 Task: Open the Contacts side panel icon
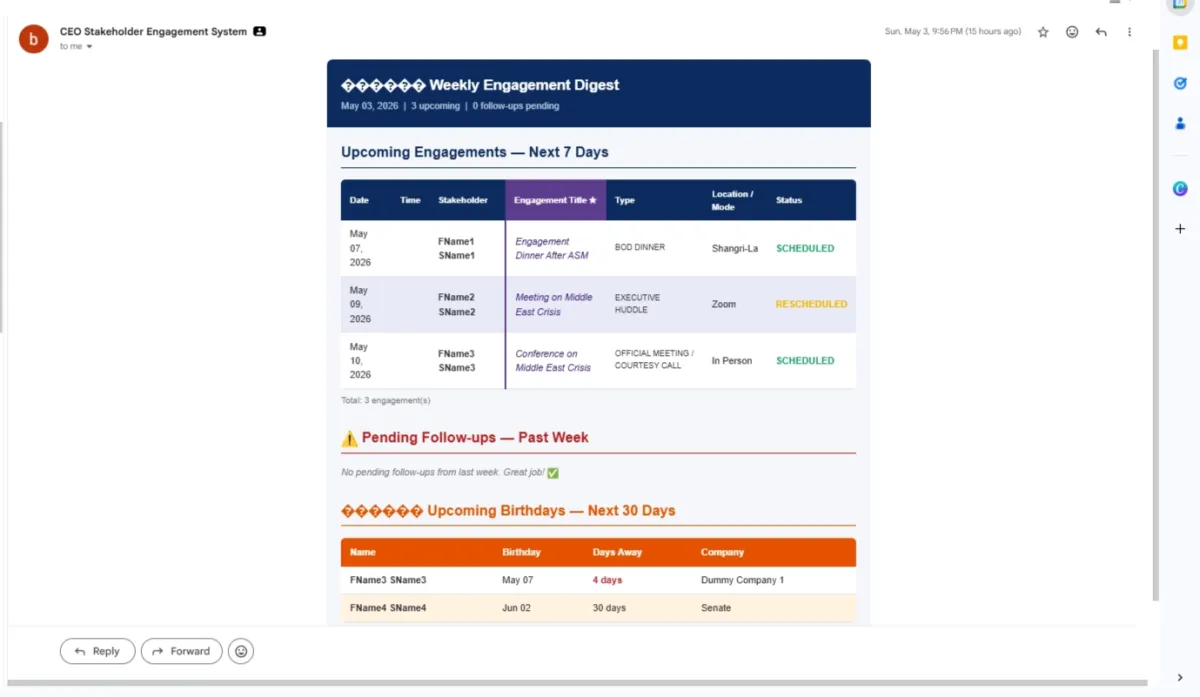click(x=1180, y=124)
